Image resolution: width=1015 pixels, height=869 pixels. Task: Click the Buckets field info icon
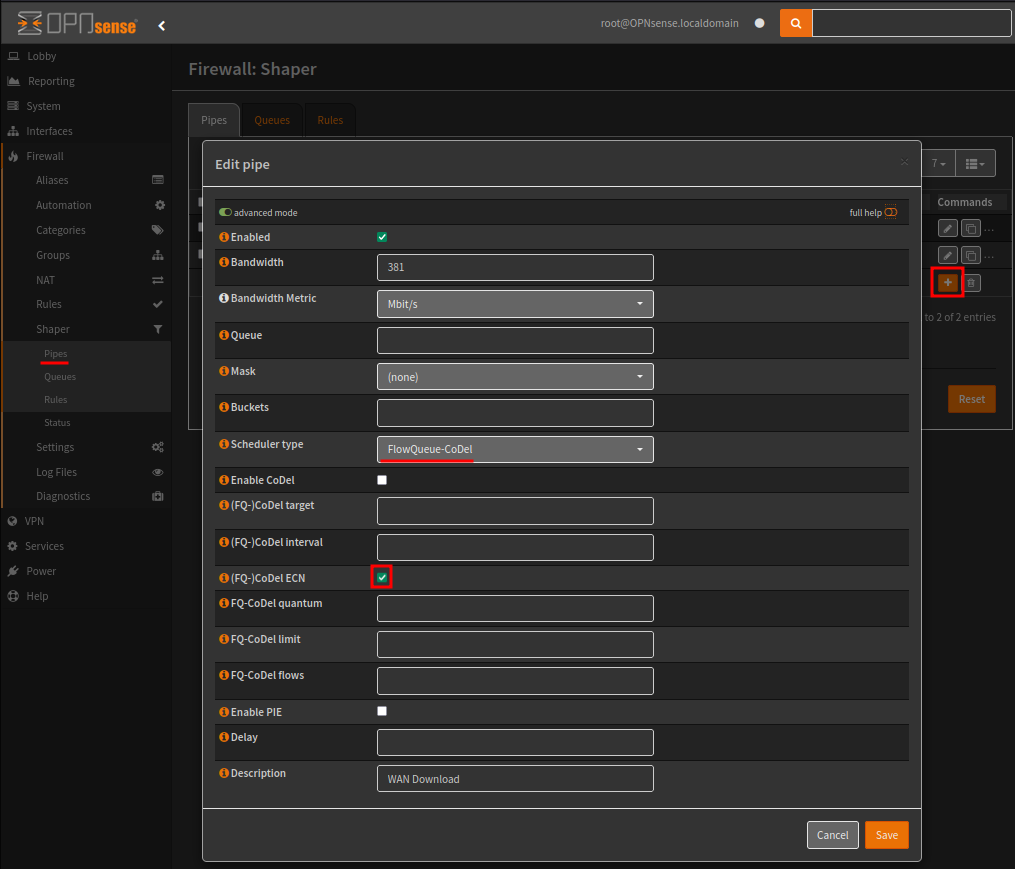pos(224,407)
